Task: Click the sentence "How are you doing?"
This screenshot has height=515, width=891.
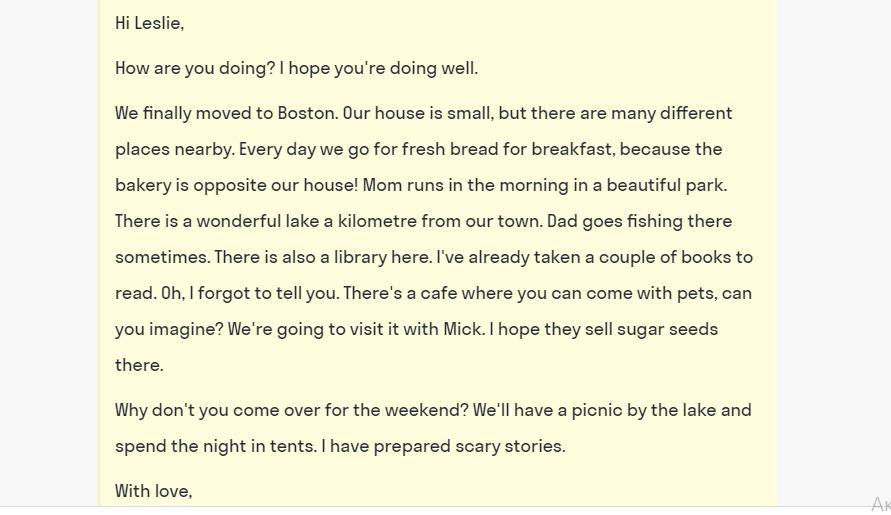Action: tap(195, 68)
